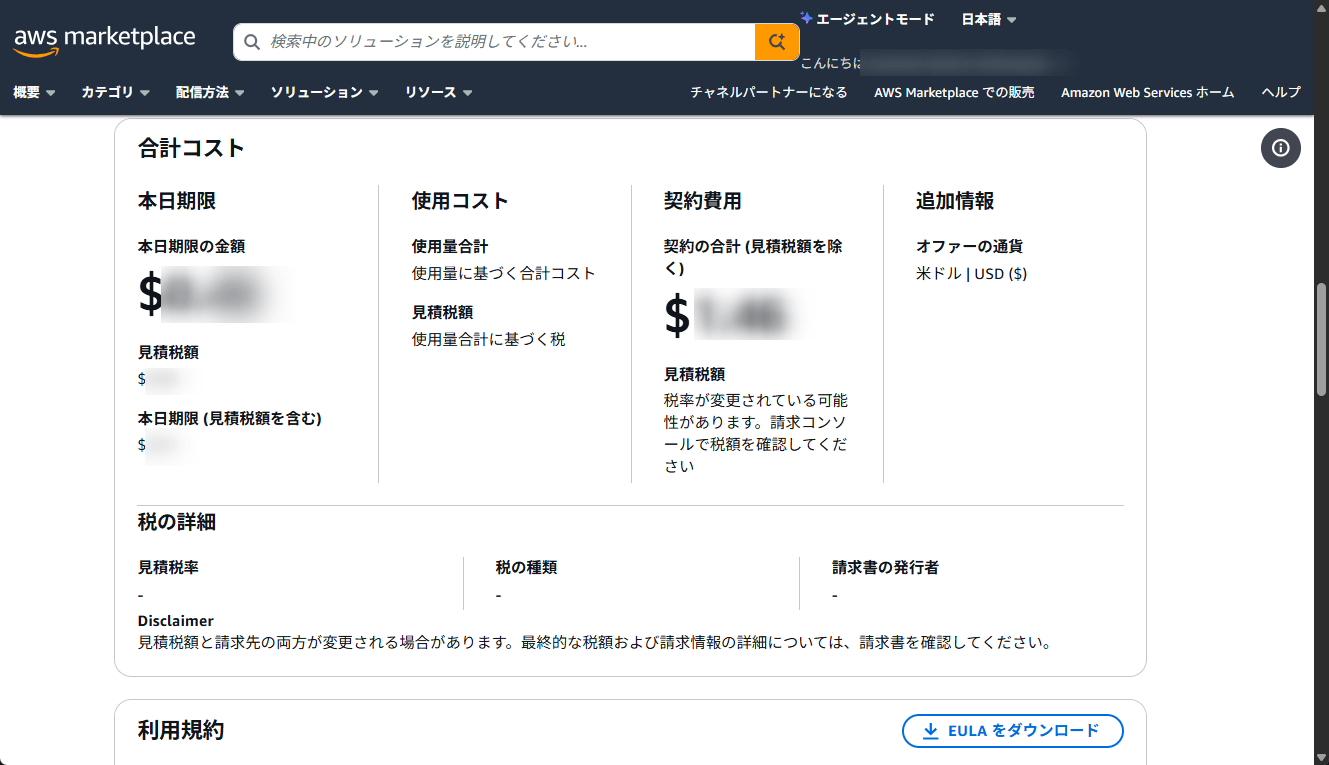Image resolution: width=1329 pixels, height=765 pixels.
Task: Click the orange search button icon
Action: pyautogui.click(x=777, y=42)
